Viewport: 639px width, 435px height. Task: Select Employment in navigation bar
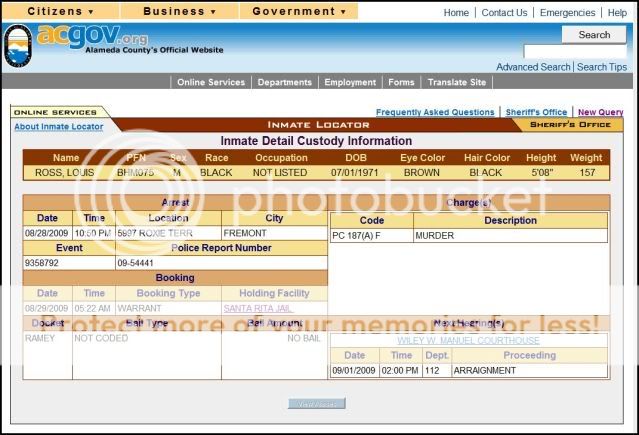[350, 82]
